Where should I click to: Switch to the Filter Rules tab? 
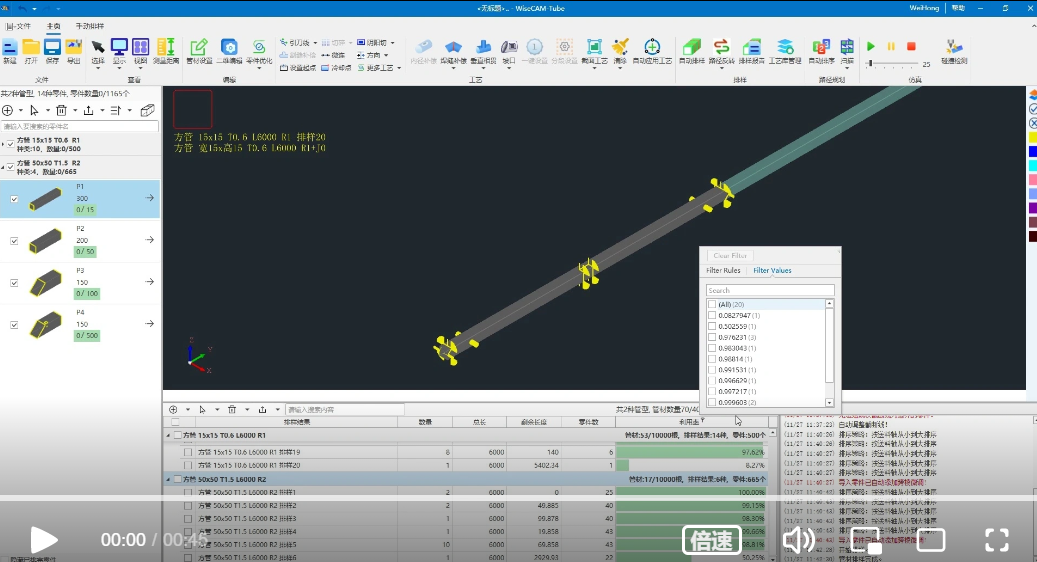coord(723,270)
